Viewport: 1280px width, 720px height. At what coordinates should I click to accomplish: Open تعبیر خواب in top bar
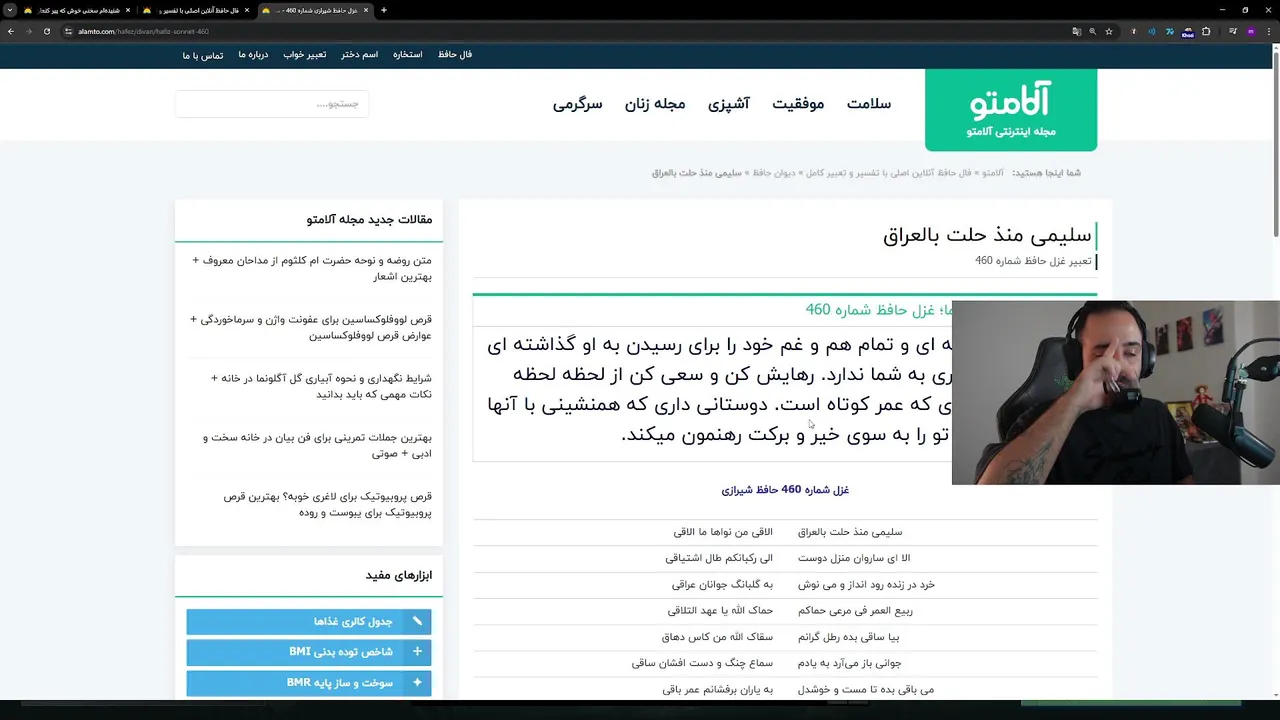tap(304, 54)
